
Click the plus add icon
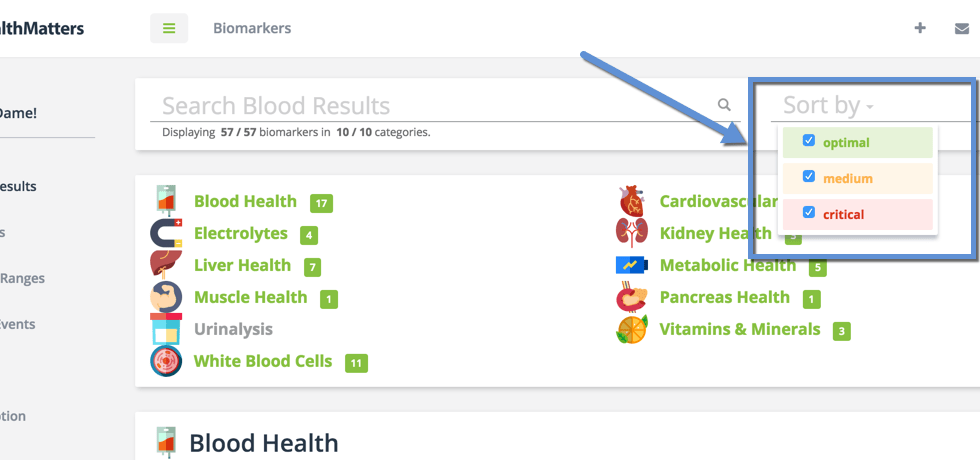pos(920,28)
